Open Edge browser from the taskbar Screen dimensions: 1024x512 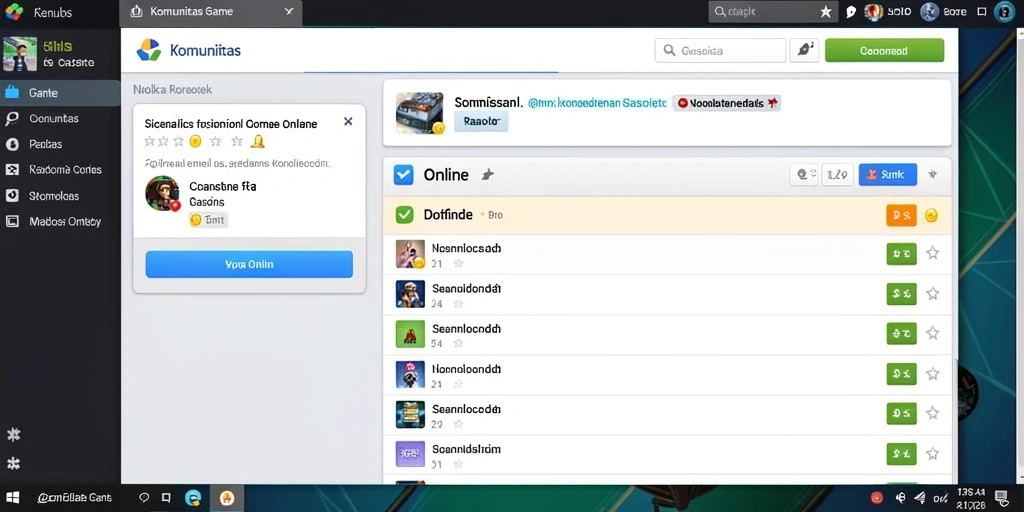pos(193,498)
